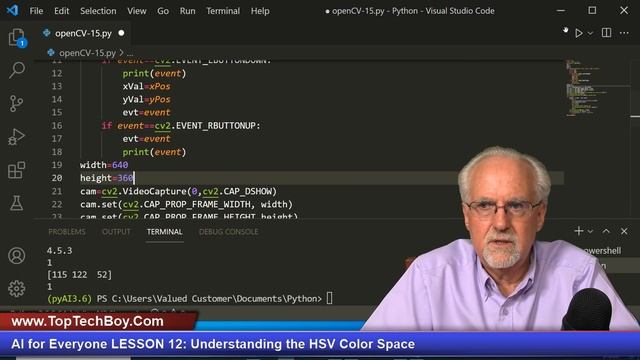Expand the run options dropdown arrow
The height and width of the screenshot is (360, 640).
(590, 33)
